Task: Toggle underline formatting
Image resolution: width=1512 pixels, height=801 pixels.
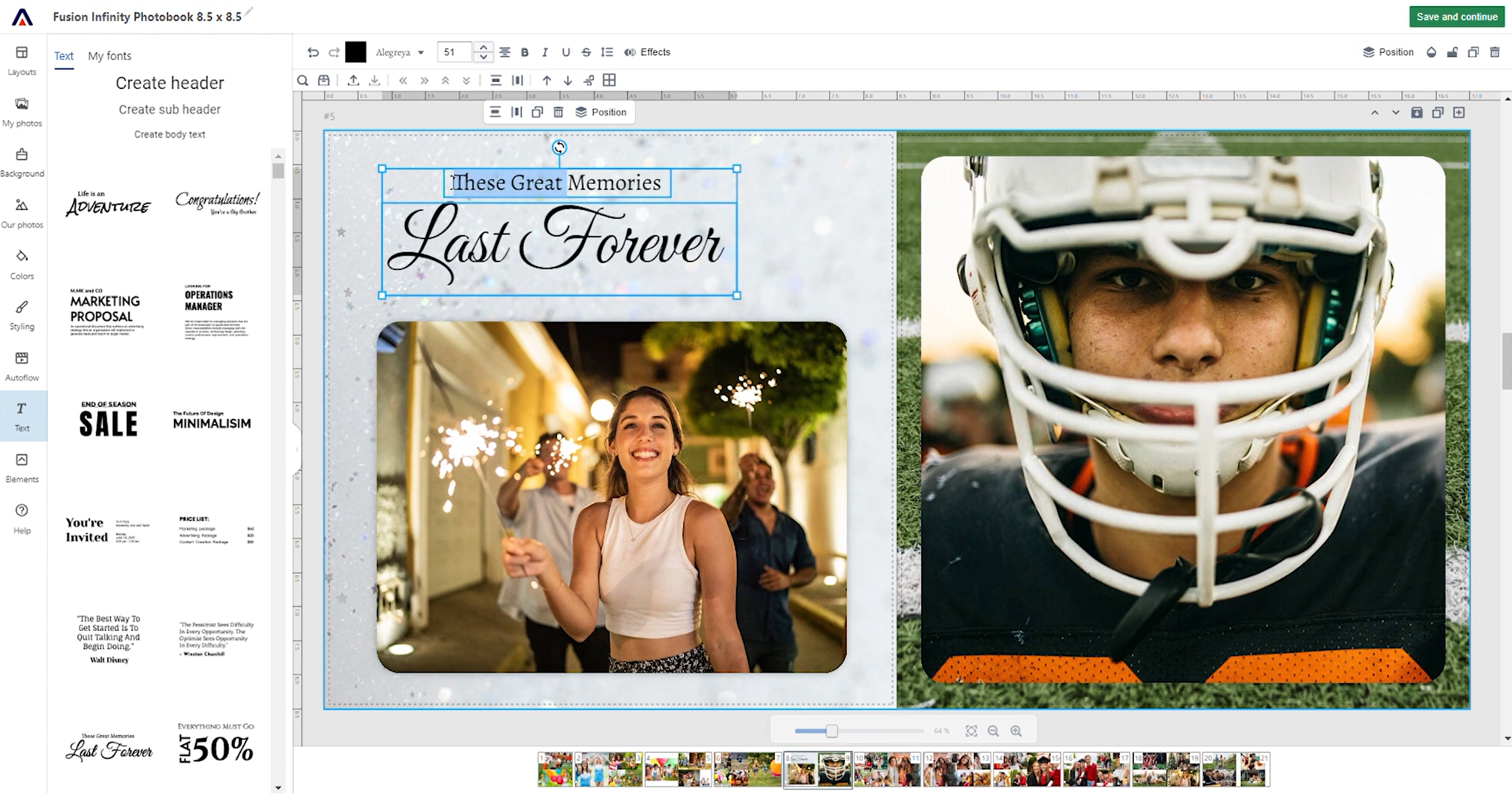Action: [566, 52]
